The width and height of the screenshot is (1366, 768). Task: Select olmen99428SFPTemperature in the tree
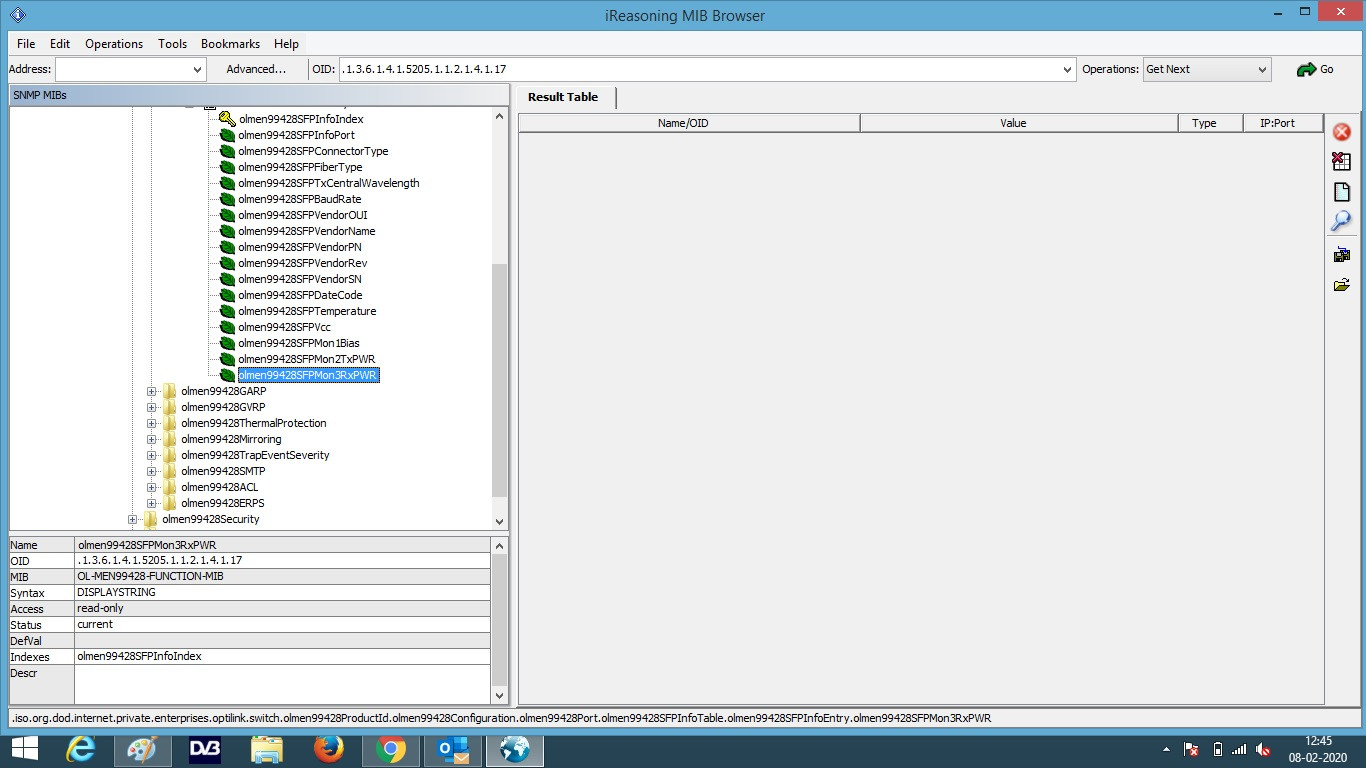point(307,311)
